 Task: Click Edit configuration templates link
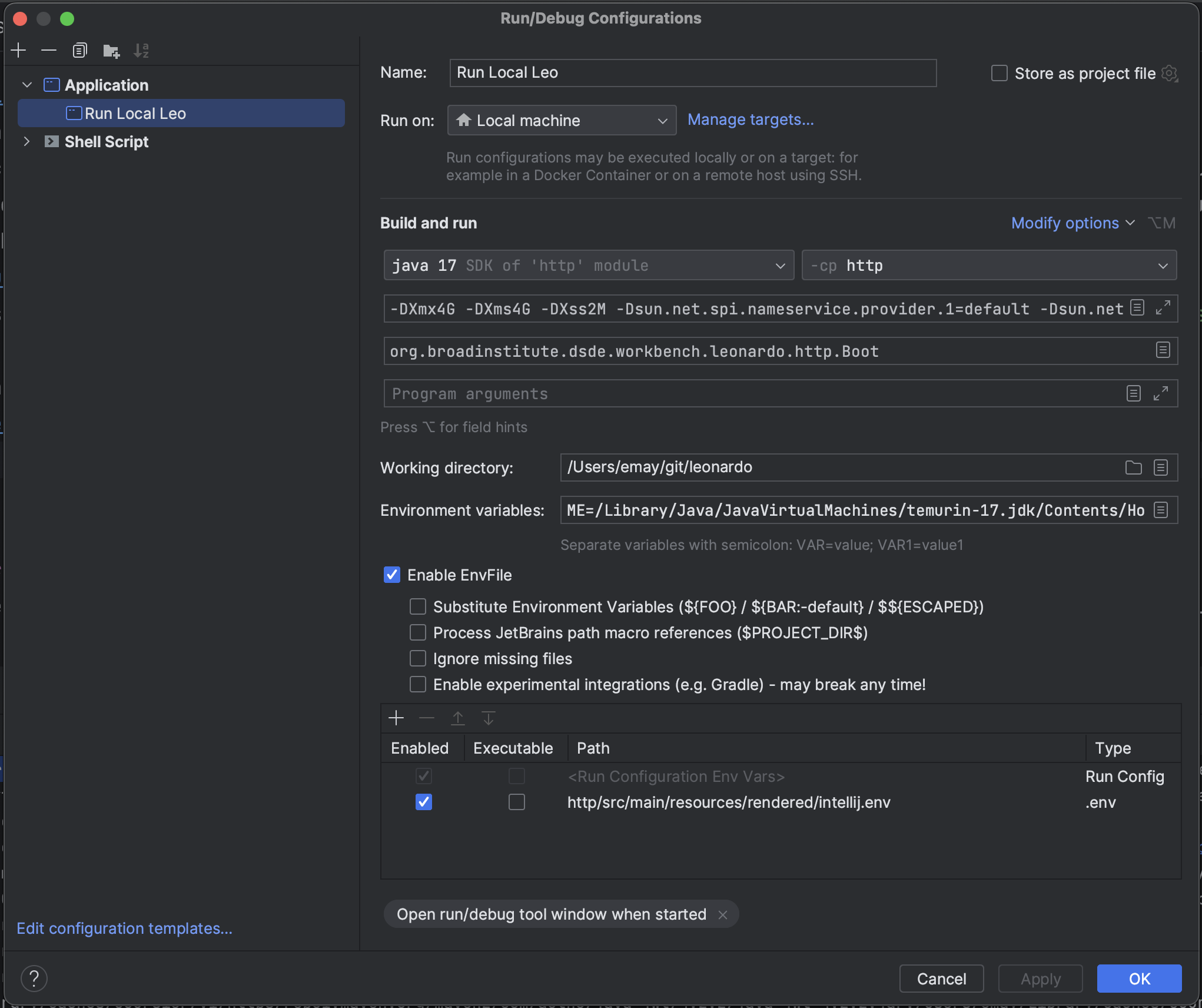125,927
